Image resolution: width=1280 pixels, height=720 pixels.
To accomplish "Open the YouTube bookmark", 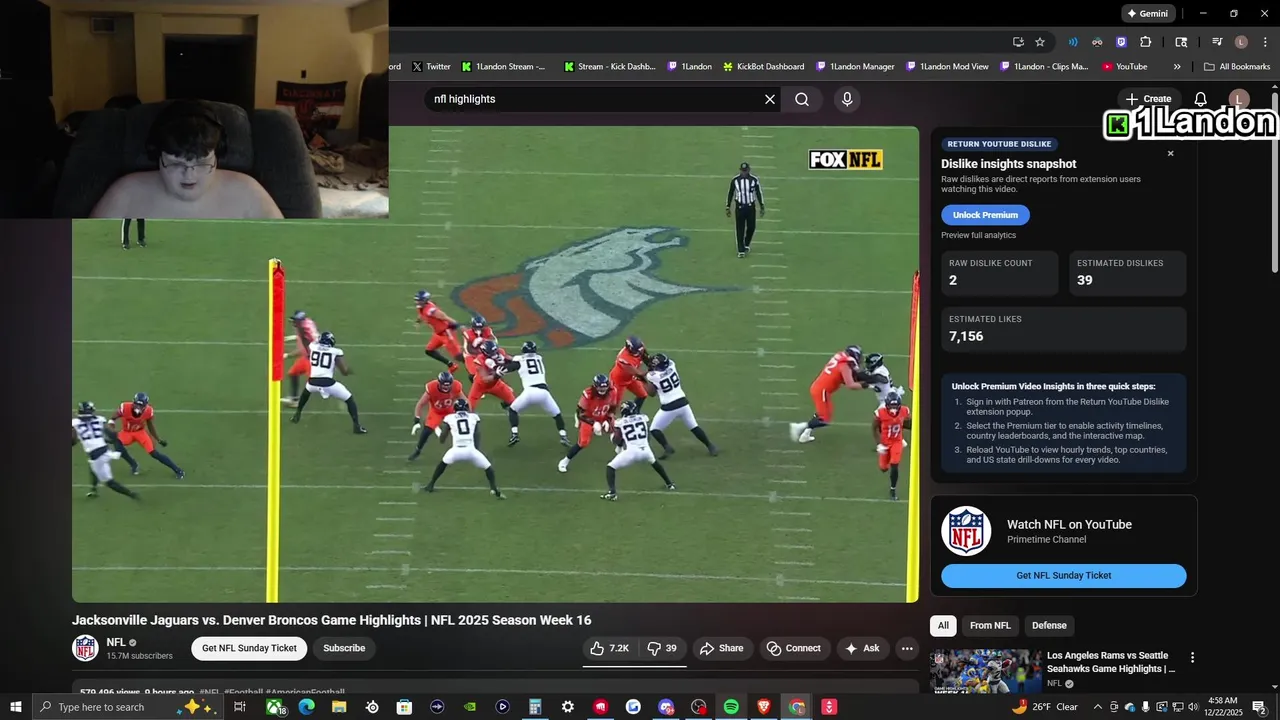I will 1125,67.
